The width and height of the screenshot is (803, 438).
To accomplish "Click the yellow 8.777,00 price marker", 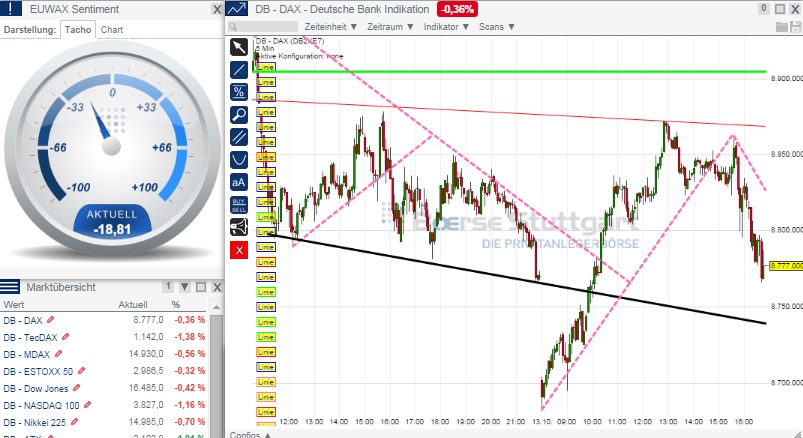I will coord(786,265).
